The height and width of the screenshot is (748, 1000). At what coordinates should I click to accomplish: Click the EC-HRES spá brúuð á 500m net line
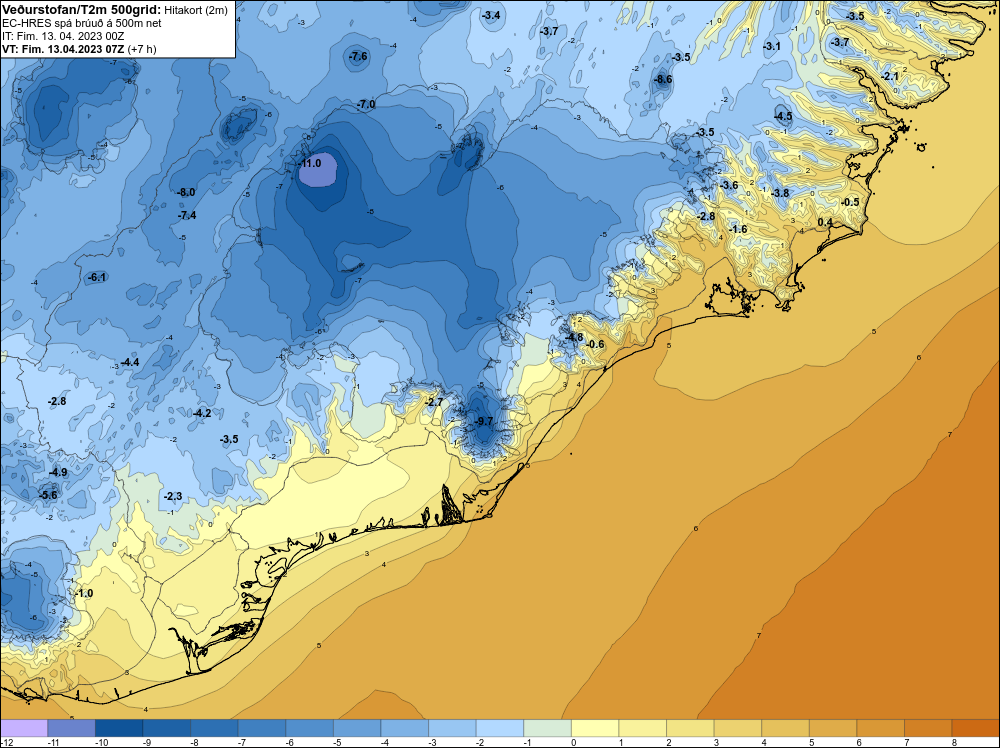coord(82,23)
